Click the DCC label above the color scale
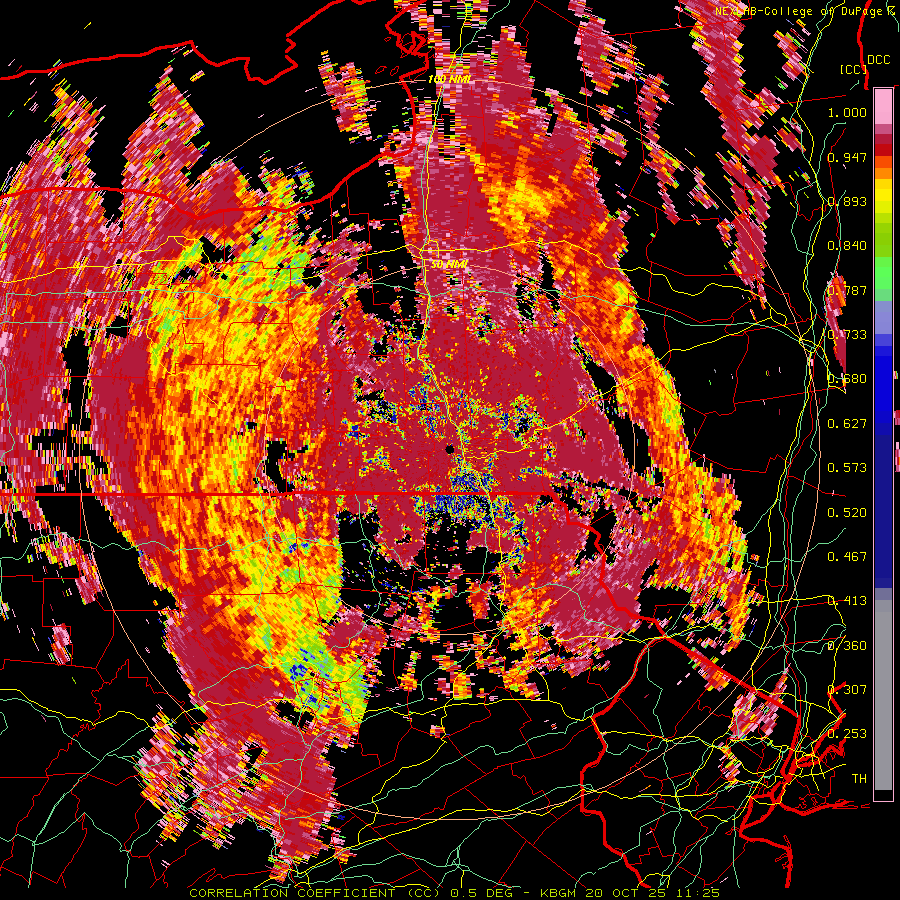900x900 pixels. tap(878, 60)
